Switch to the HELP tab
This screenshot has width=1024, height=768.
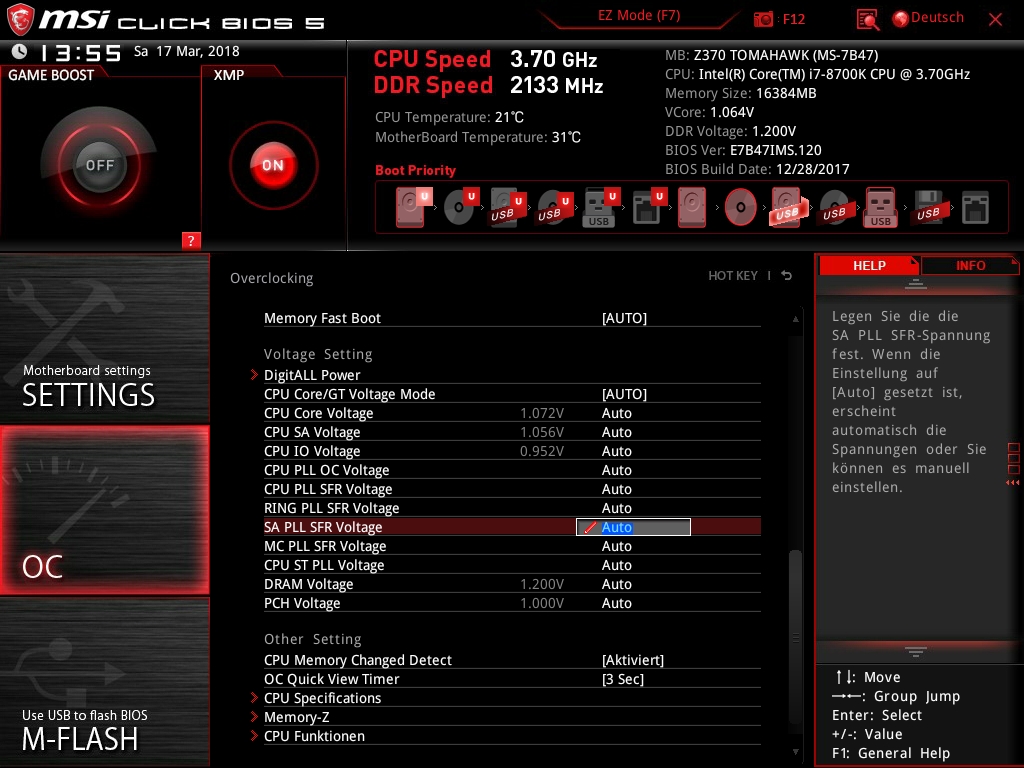[x=869, y=265]
